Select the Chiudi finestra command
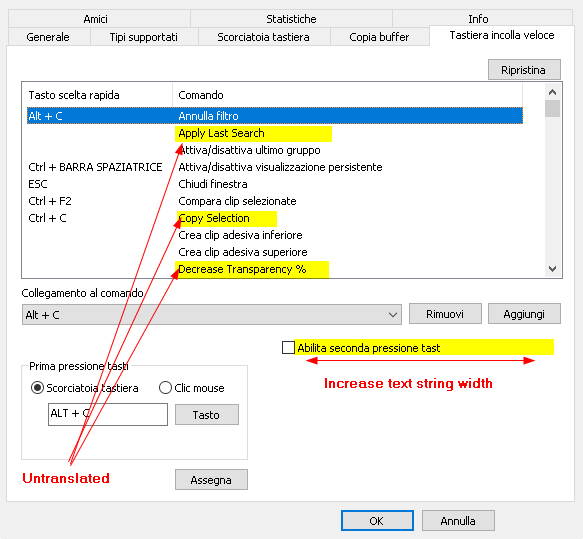 213,184
